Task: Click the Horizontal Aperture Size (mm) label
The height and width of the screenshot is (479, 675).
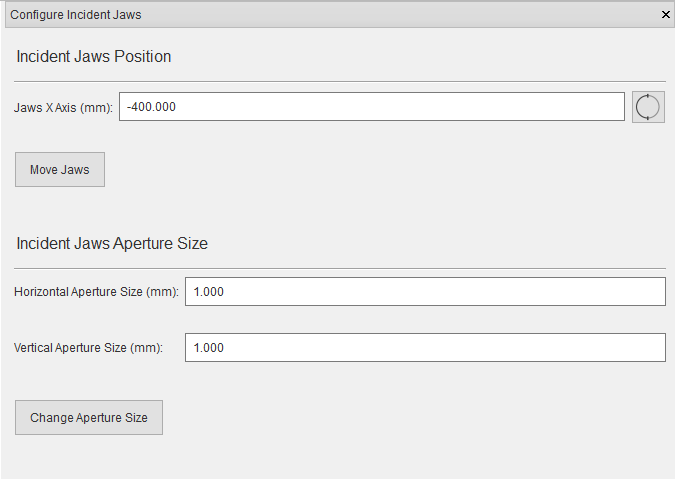Action: click(96, 292)
